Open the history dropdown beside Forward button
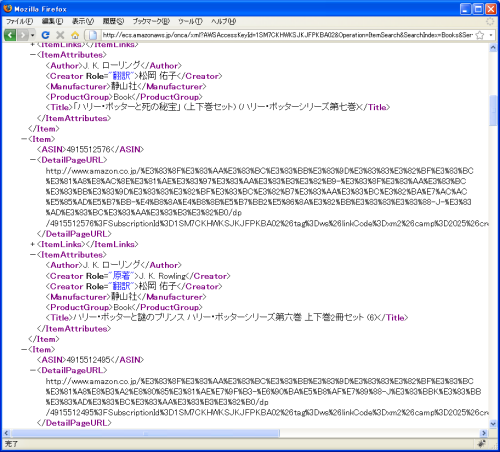Image resolution: width=500 pixels, height=452 pixels. pyautogui.click(x=32, y=35)
